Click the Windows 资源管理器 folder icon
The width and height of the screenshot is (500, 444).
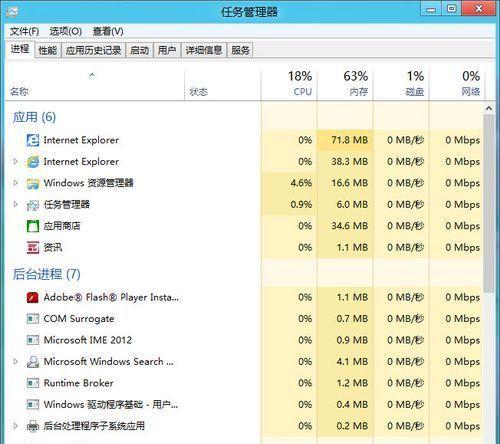pos(33,183)
